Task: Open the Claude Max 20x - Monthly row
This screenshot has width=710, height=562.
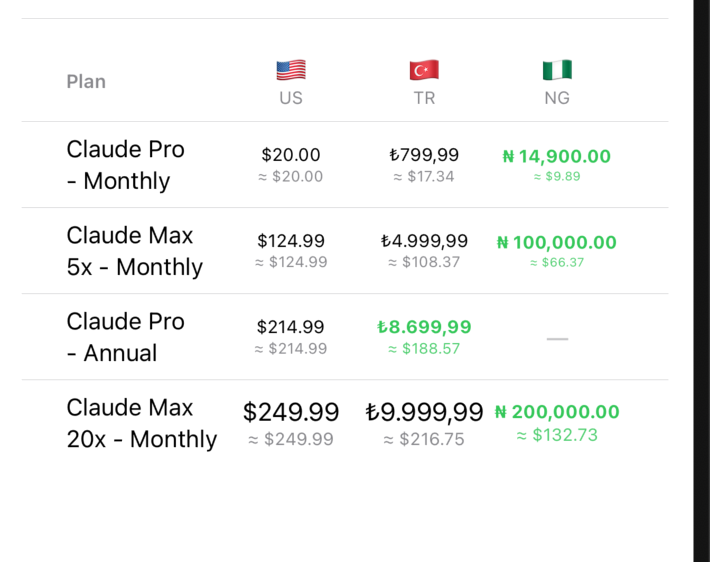Action: coord(345,423)
